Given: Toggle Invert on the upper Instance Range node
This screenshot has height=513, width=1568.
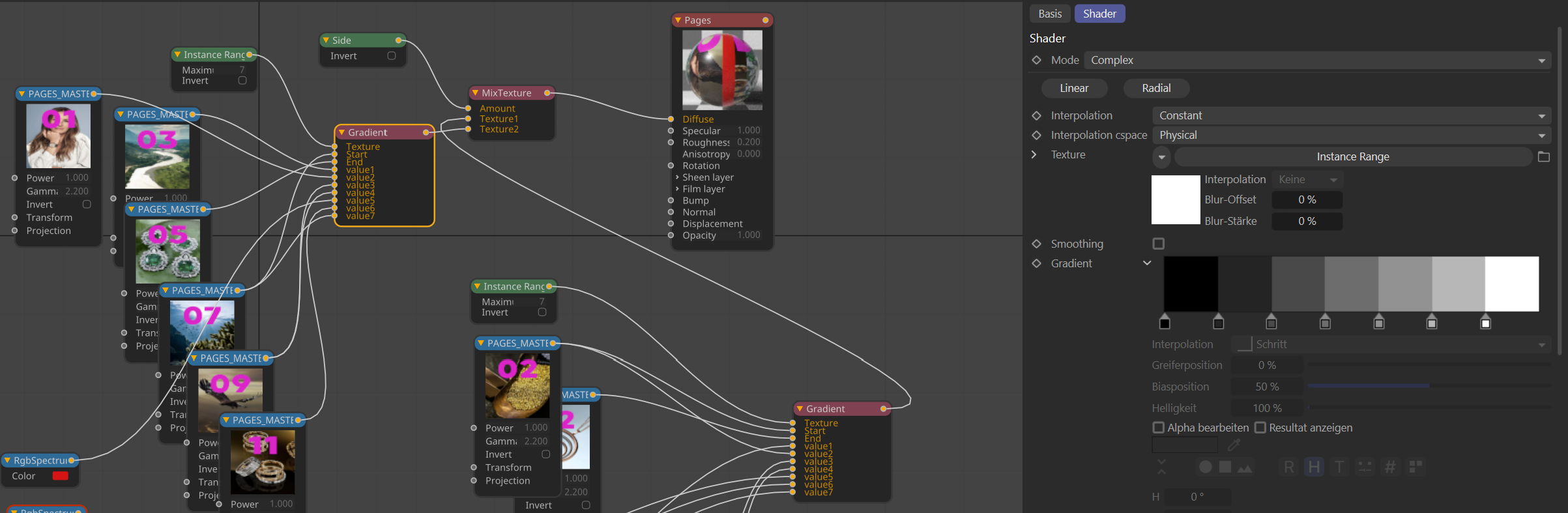Looking at the screenshot, I should 242,81.
